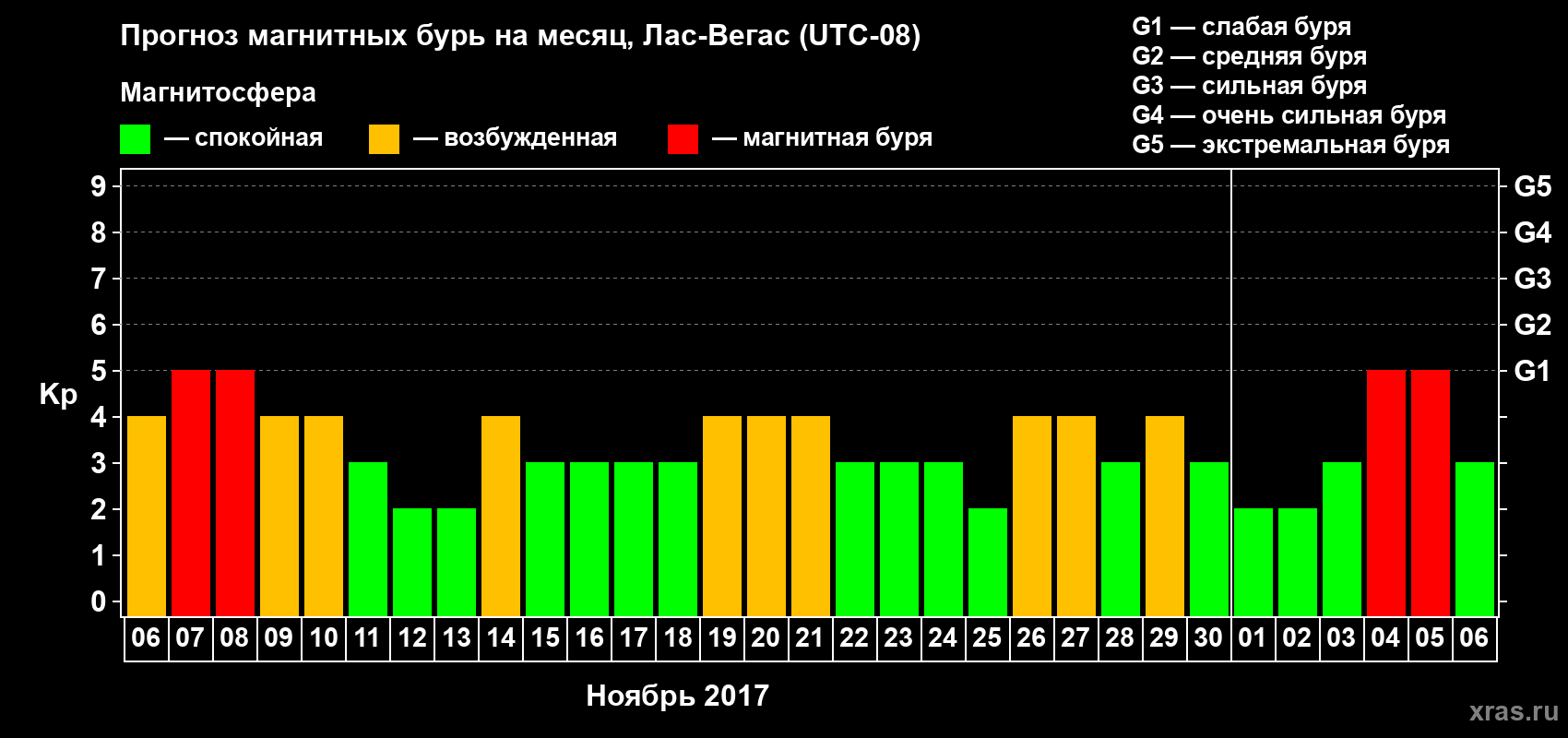Click the 'G1' label on the right scale
This screenshot has width=1568, height=738.
pyautogui.click(x=1533, y=371)
